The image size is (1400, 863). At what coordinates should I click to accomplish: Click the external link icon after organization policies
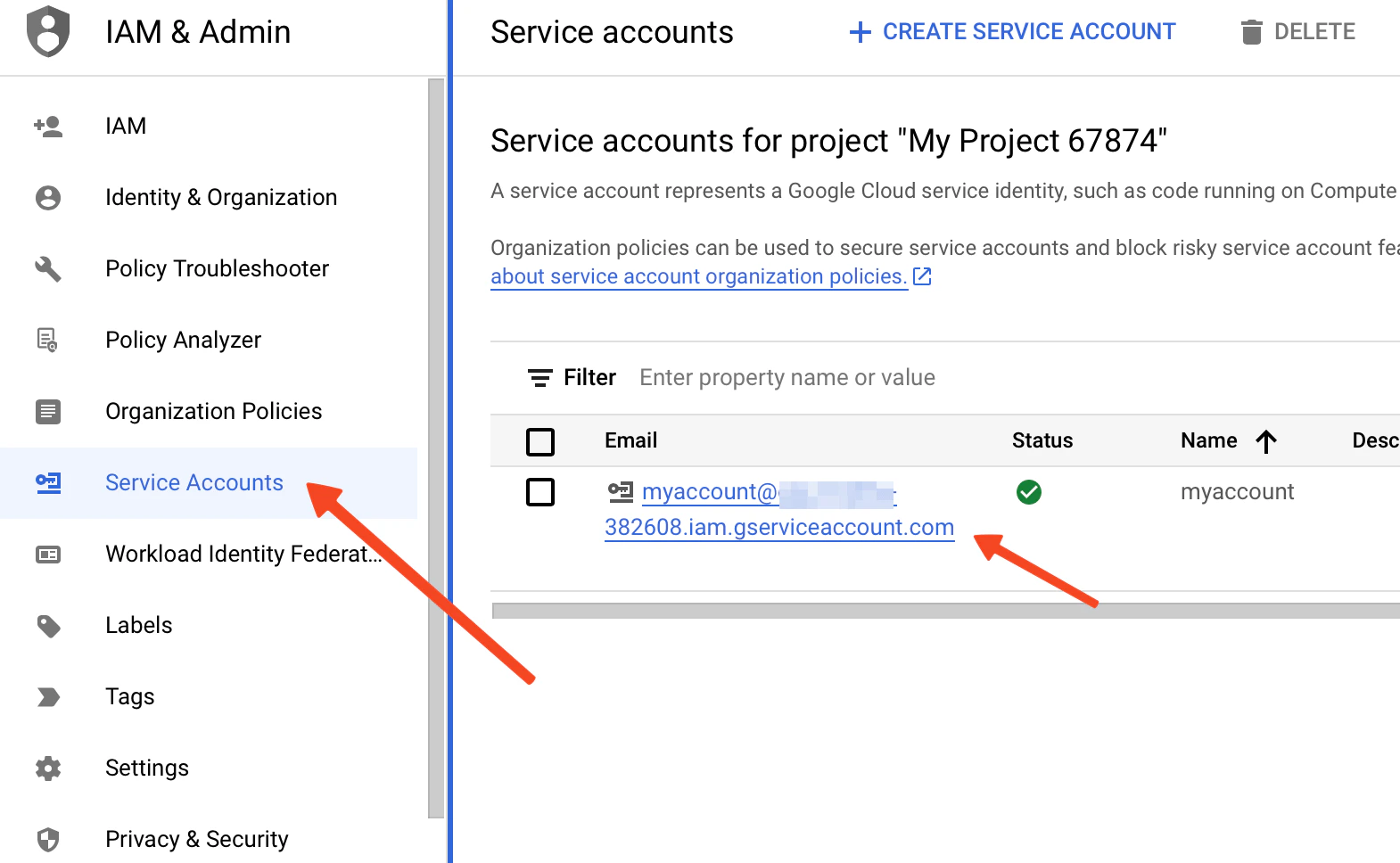point(923,277)
